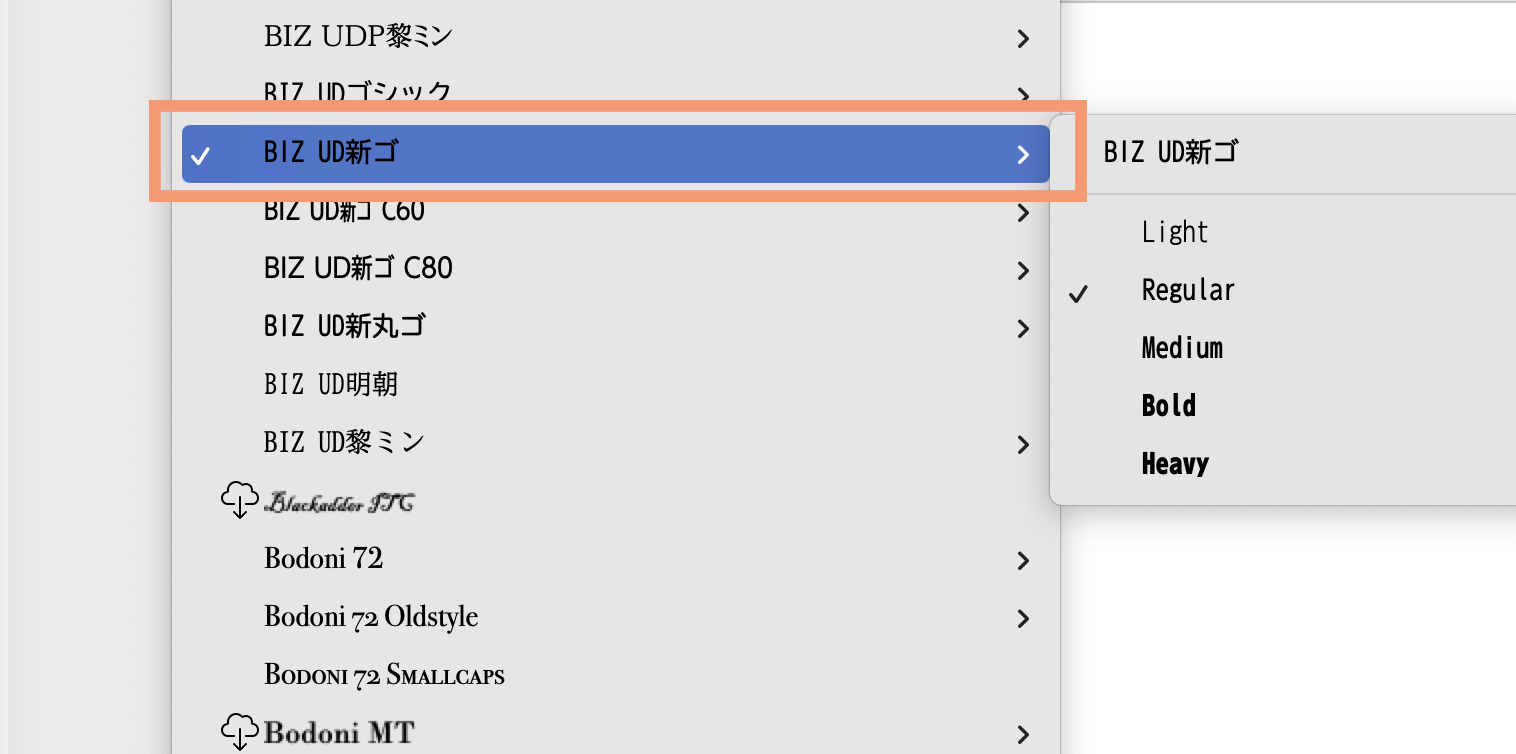Screen dimensions: 1516x754
Task: Select the BIZ UD新ゴ C80 font
Action: pyautogui.click(x=357, y=268)
